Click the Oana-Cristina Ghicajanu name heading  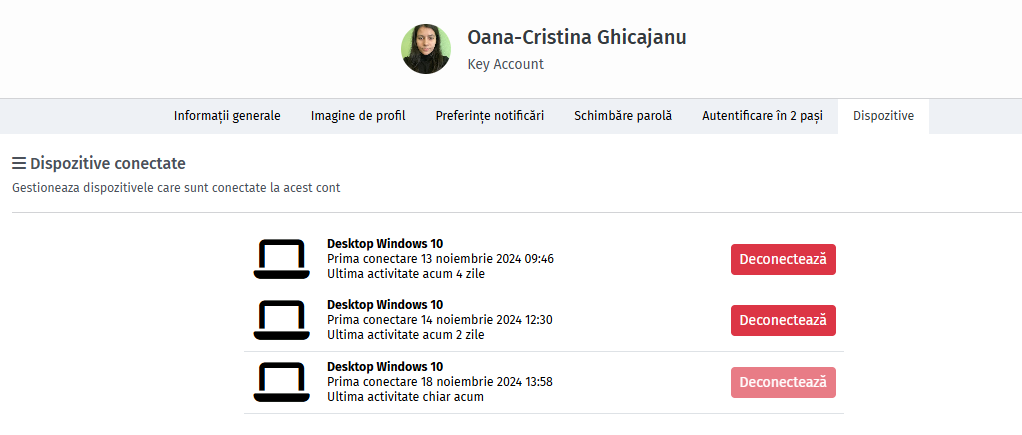(576, 38)
